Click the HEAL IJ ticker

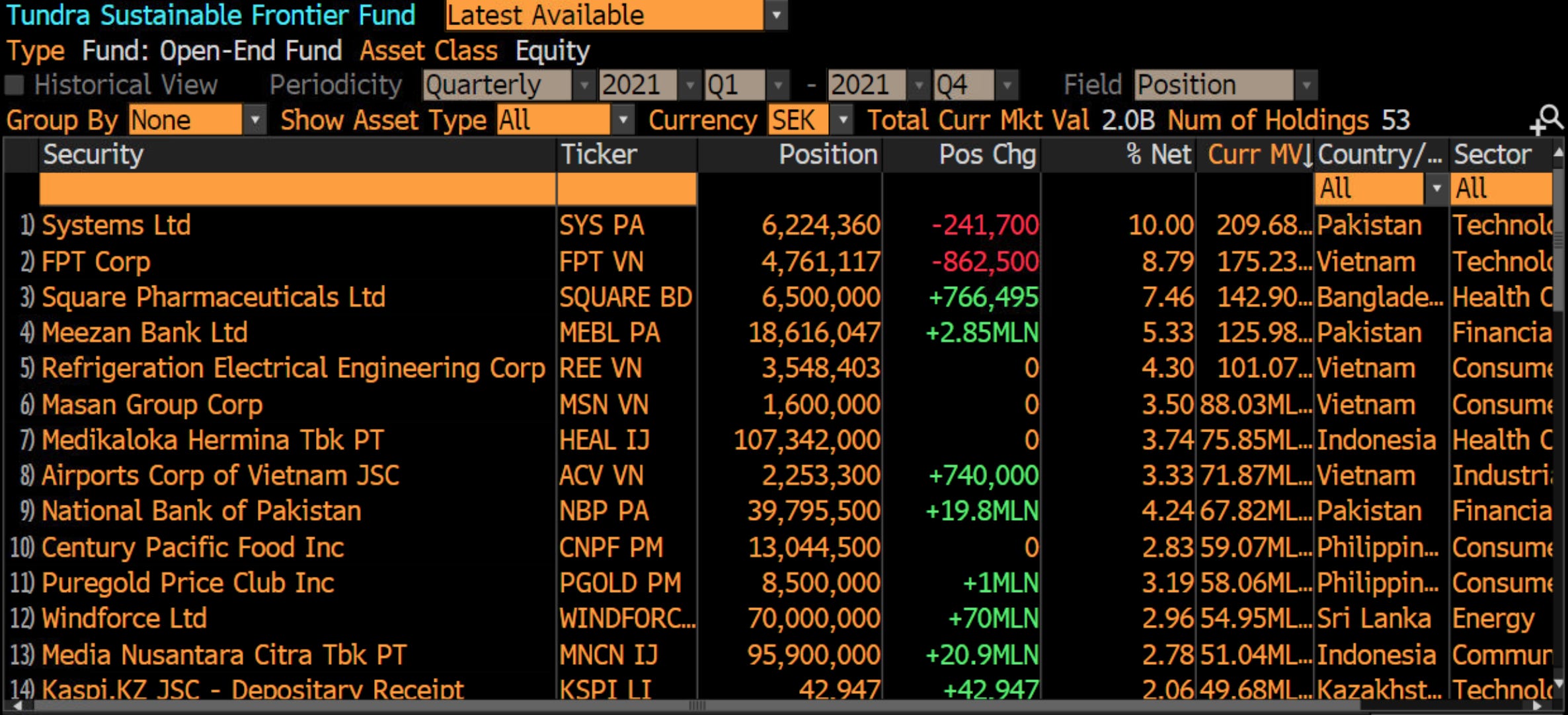click(604, 440)
